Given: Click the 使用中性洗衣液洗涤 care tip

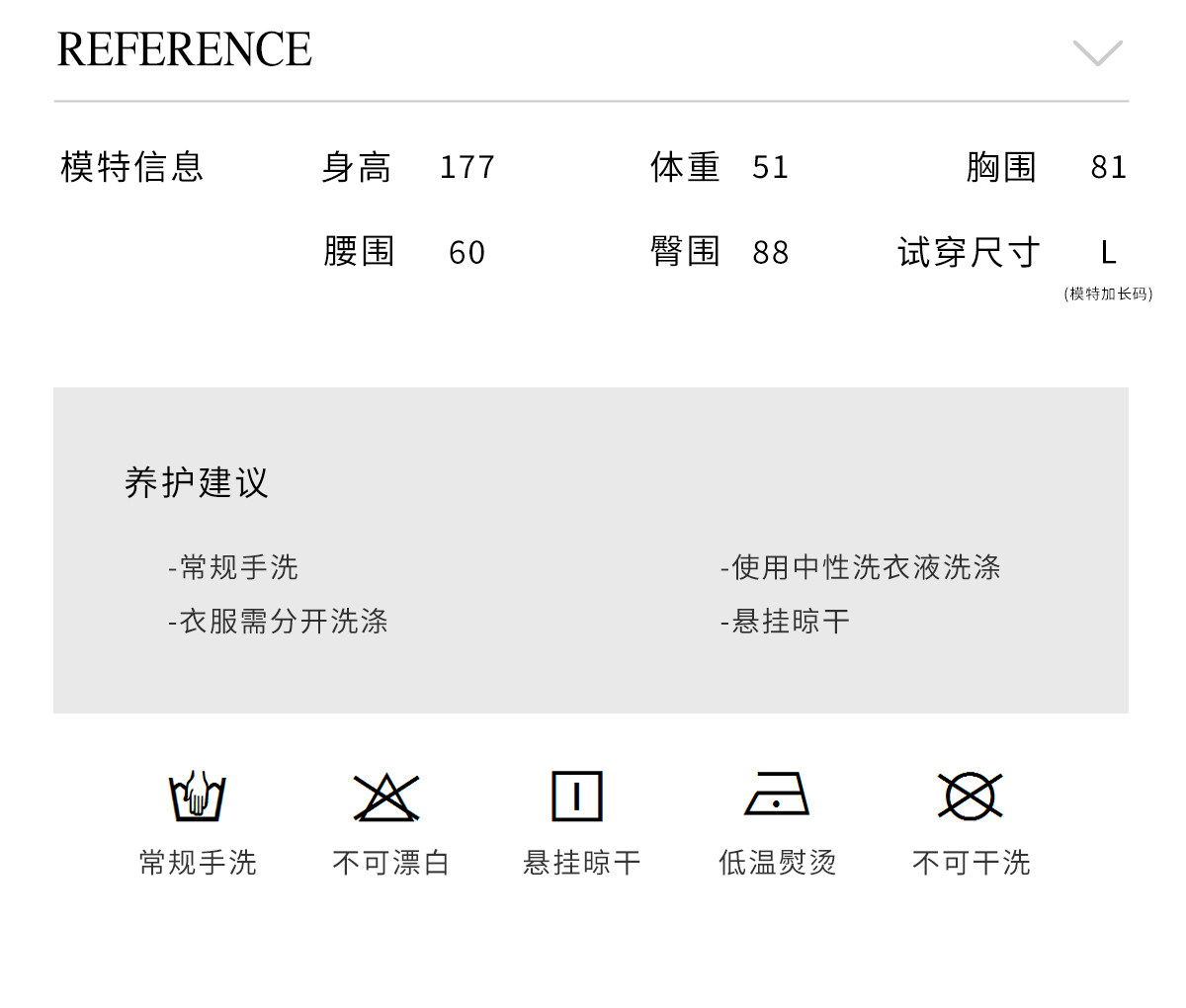Looking at the screenshot, I should (x=861, y=567).
